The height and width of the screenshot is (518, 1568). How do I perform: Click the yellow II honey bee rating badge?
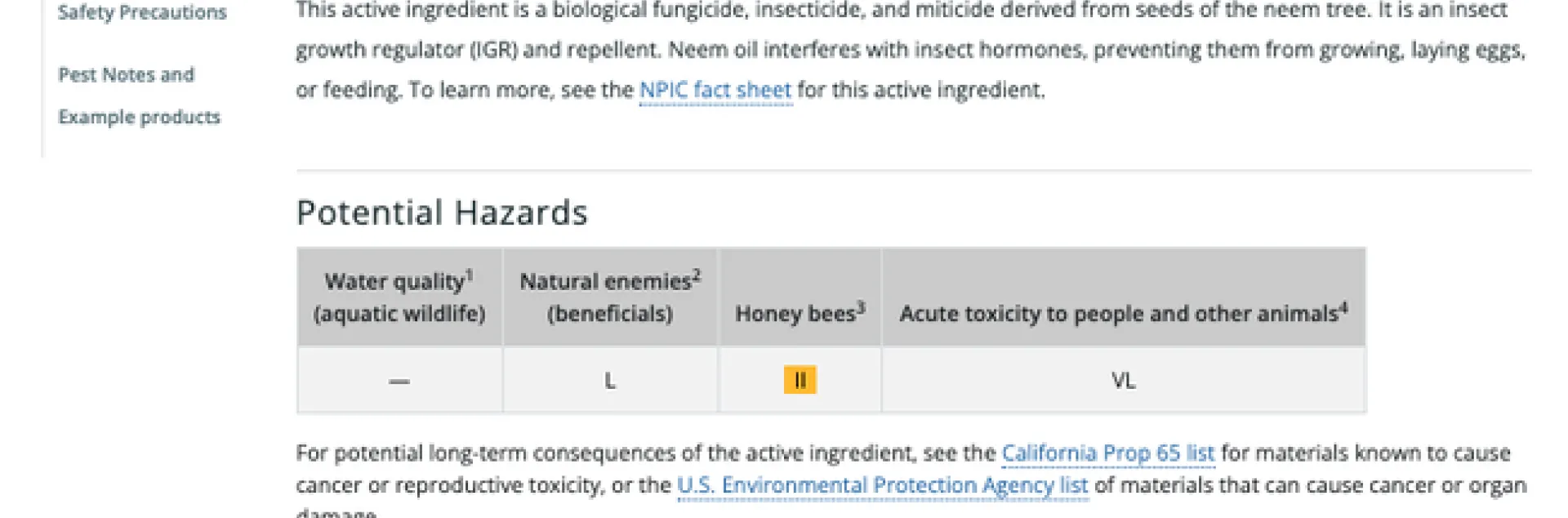(x=800, y=380)
